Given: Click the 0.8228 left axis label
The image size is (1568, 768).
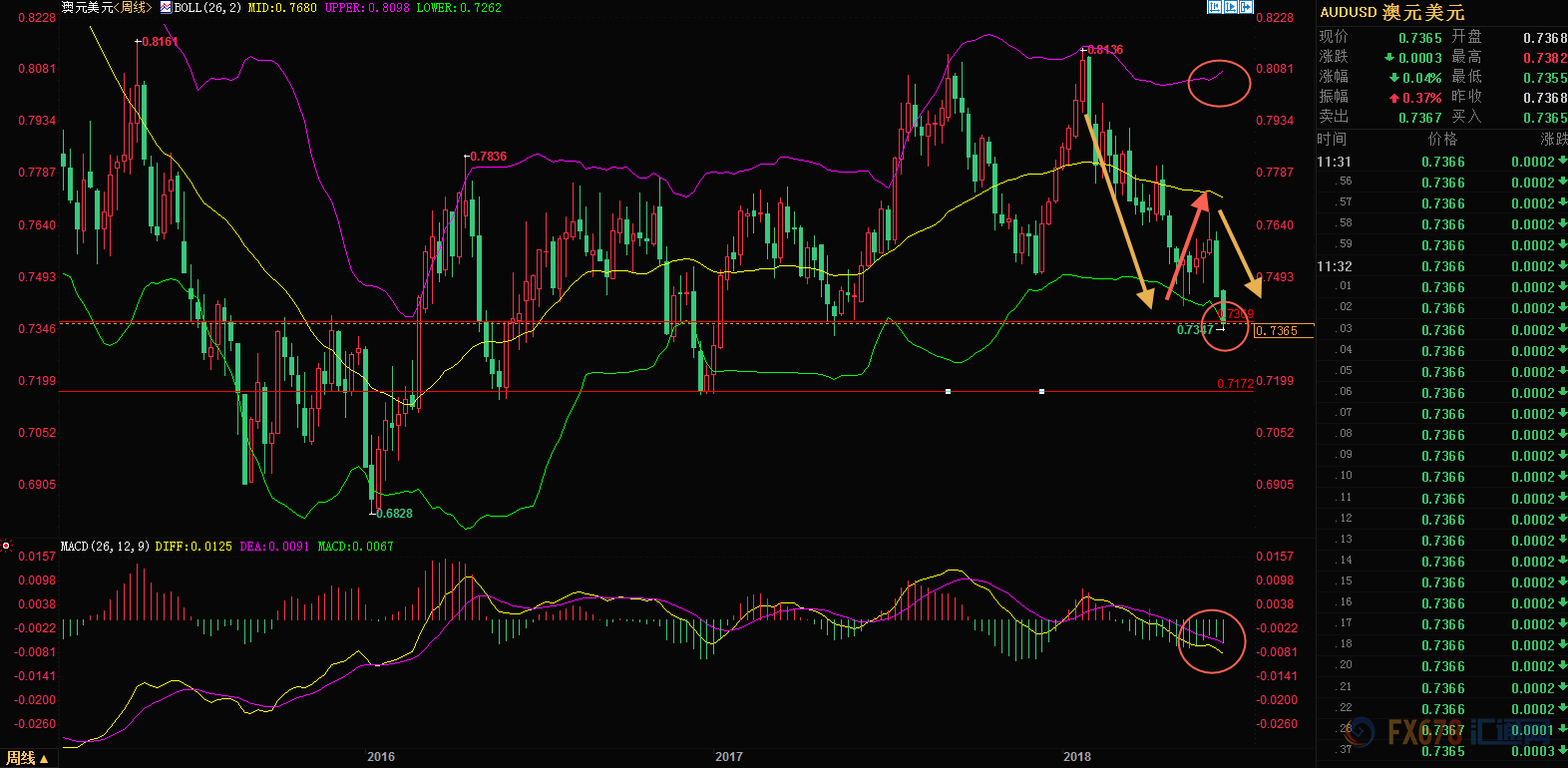Looking at the screenshot, I should pyautogui.click(x=38, y=18).
